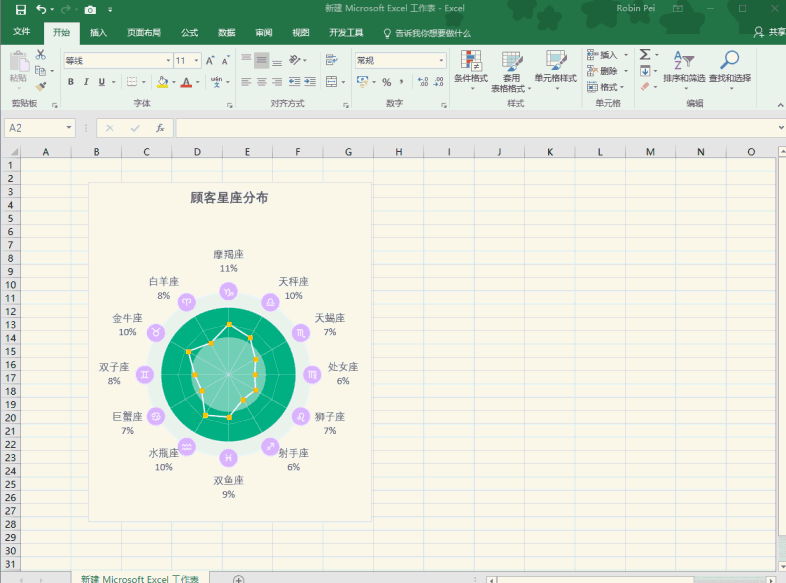Open 条件格式 conditional formatting

[x=471, y=71]
